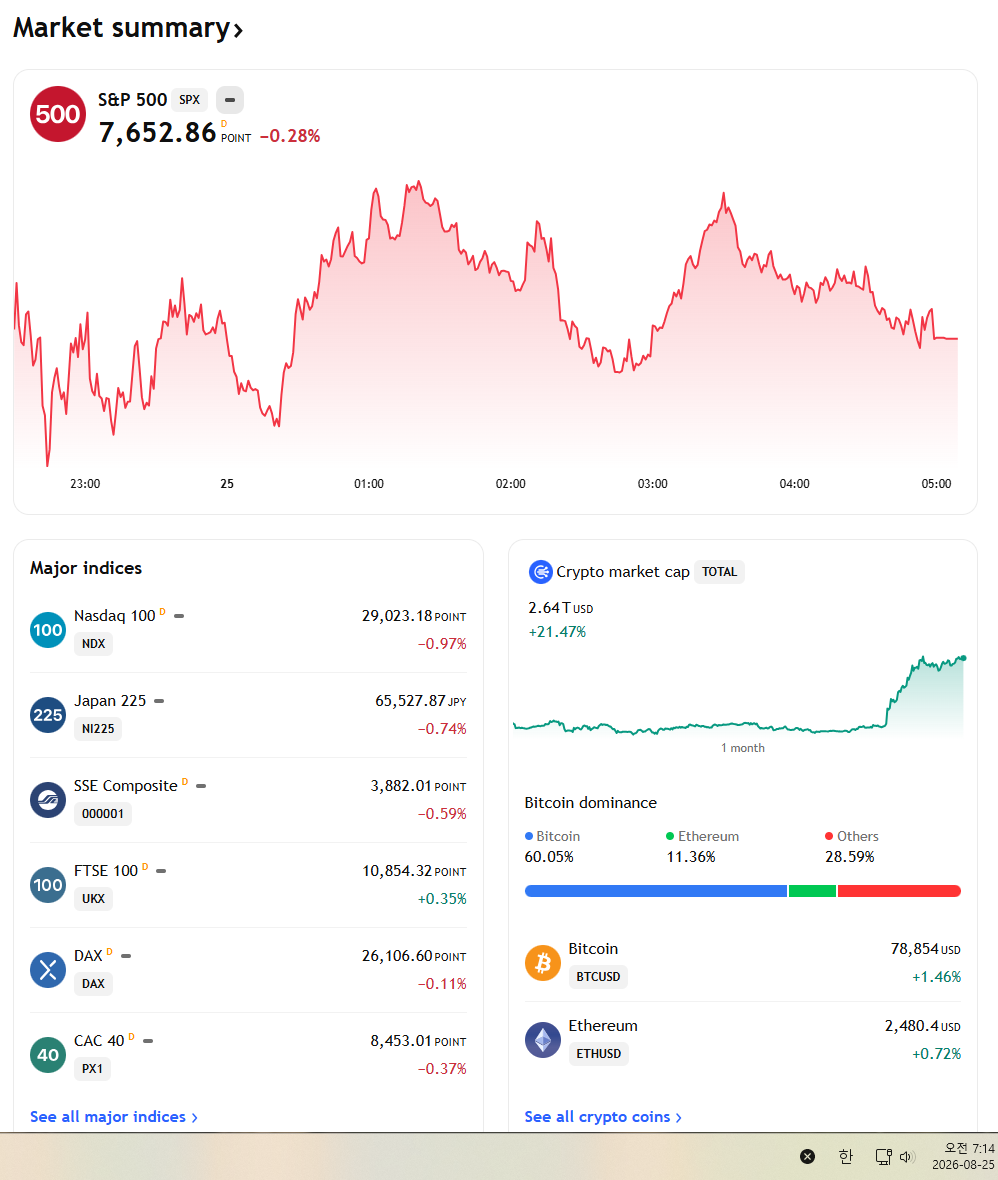Click the SSE Composite logo icon

pyautogui.click(x=48, y=800)
